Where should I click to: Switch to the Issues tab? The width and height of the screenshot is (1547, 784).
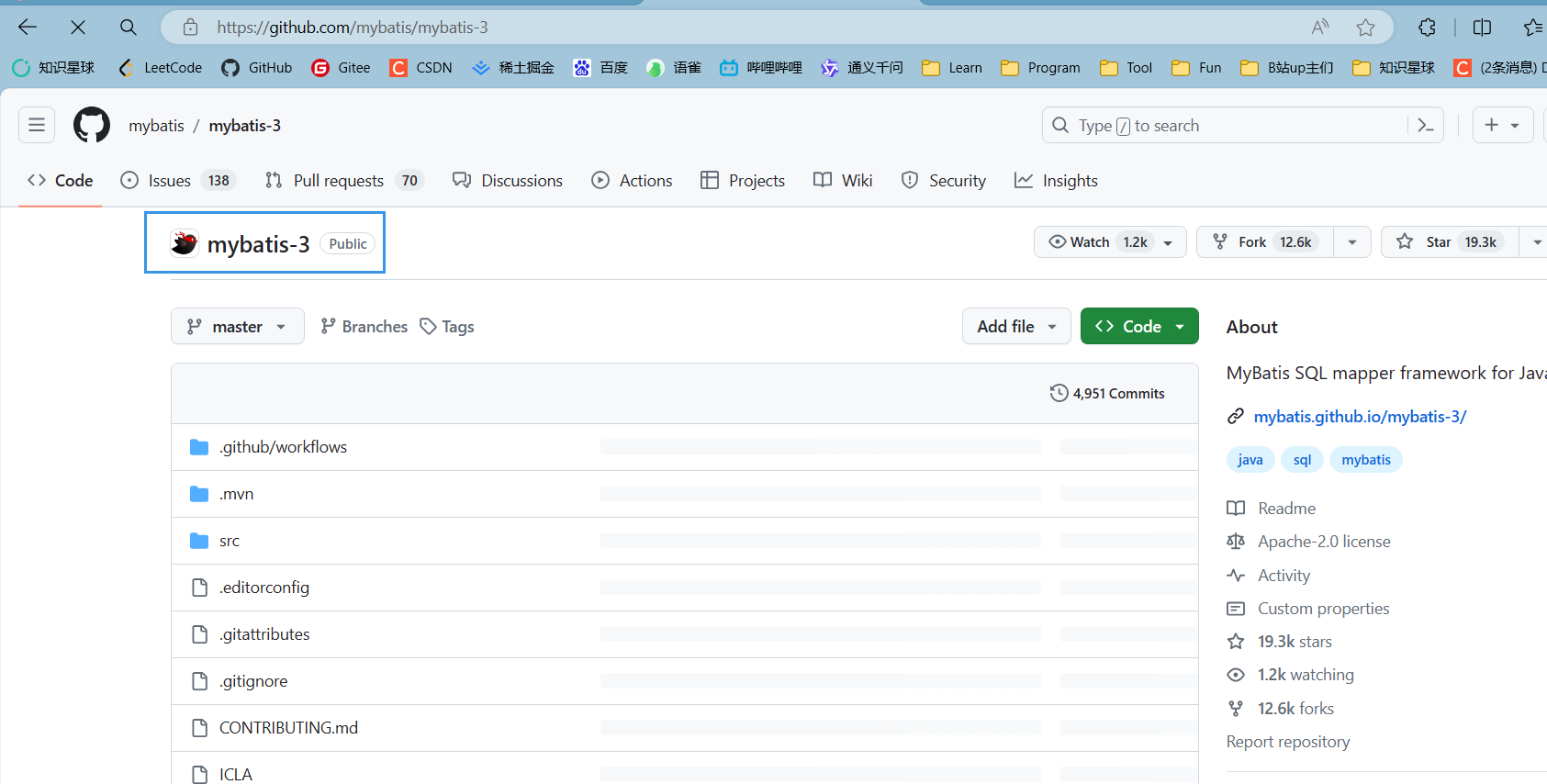click(178, 181)
